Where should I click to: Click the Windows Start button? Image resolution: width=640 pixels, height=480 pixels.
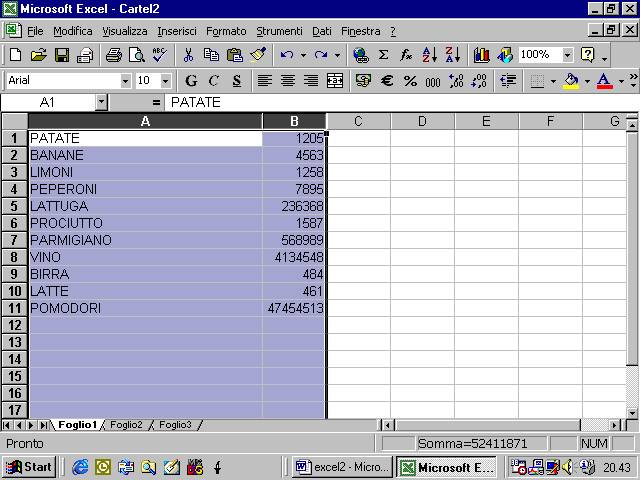pos(29,467)
